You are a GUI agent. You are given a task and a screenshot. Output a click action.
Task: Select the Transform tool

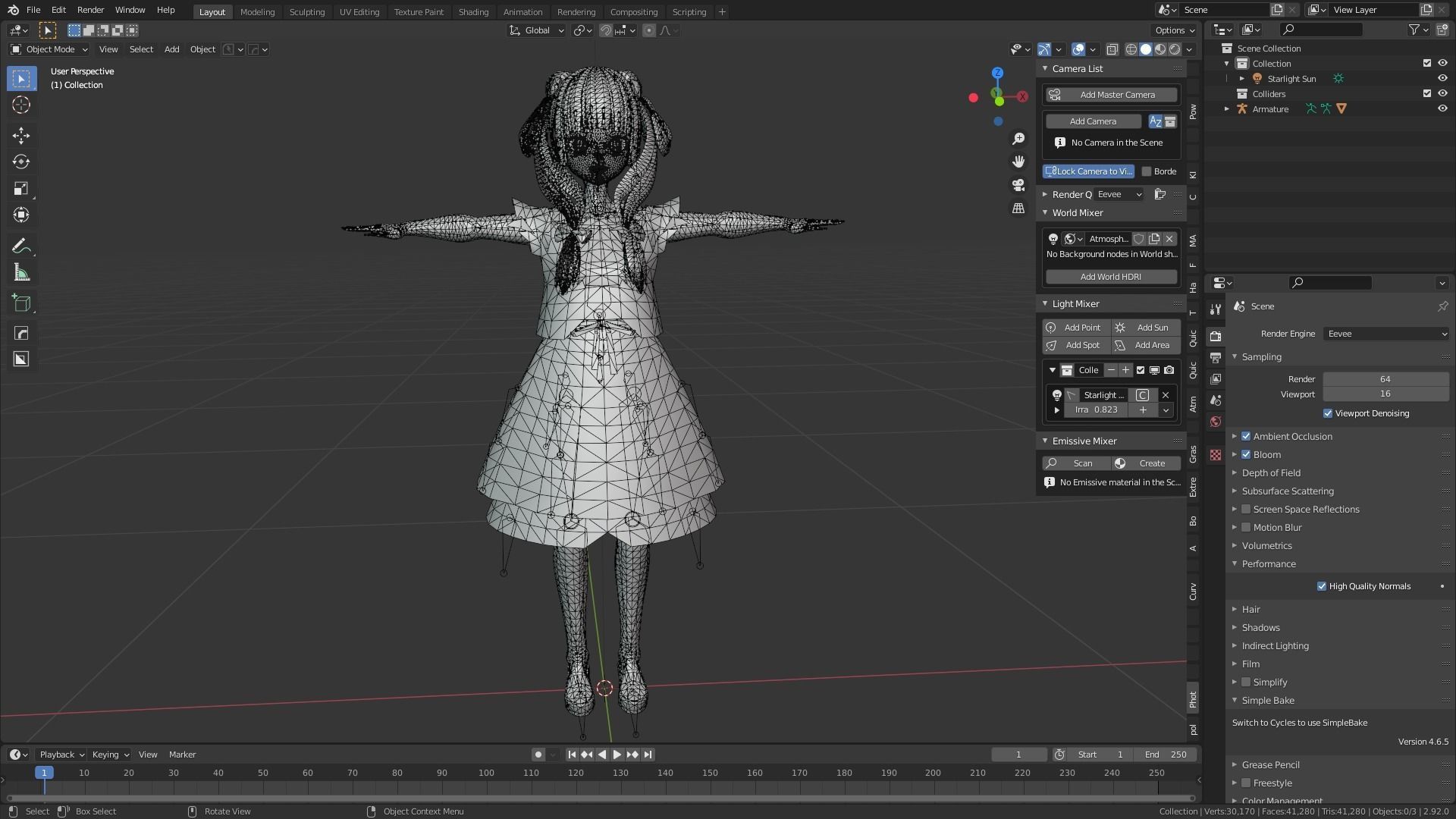click(21, 215)
